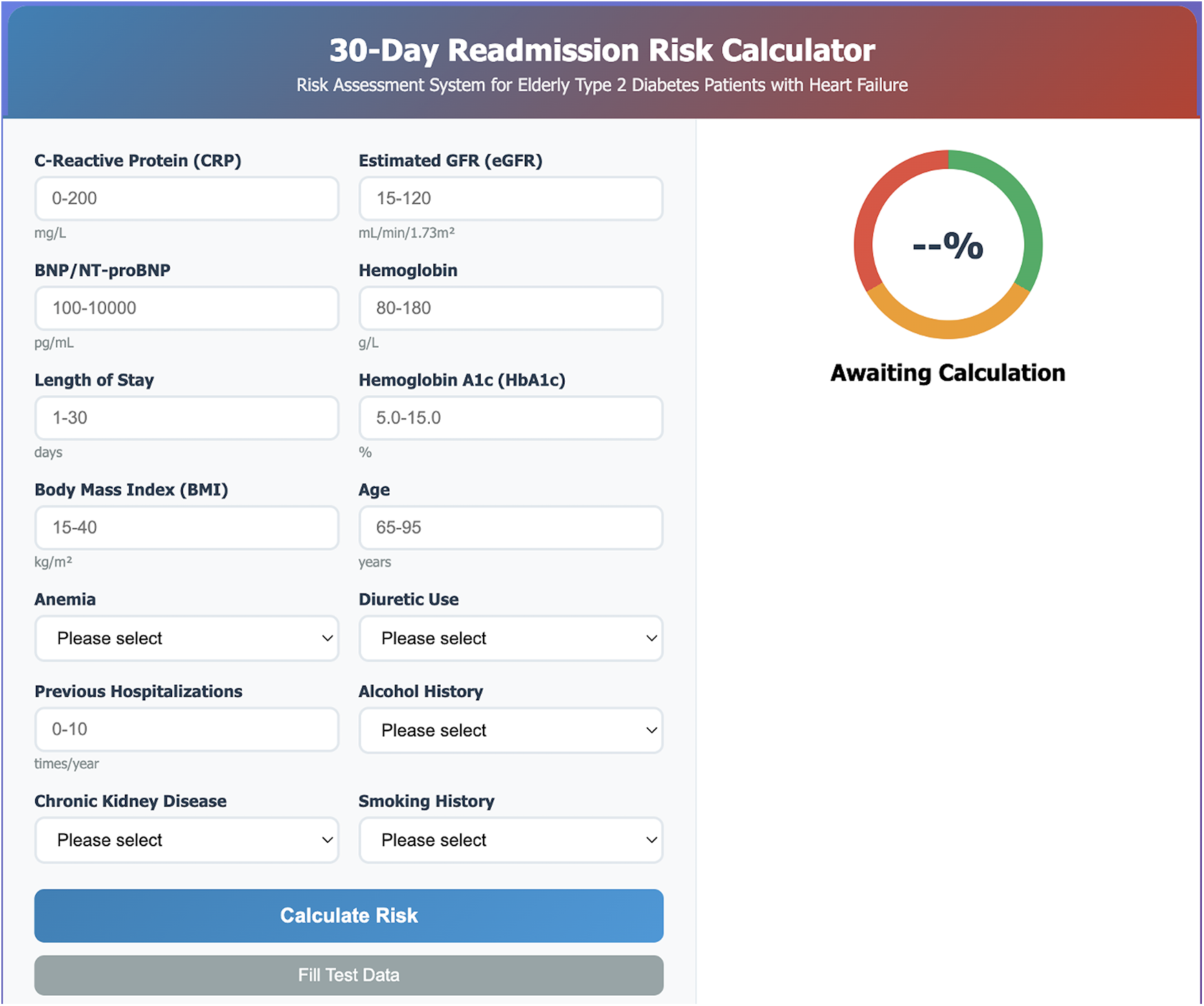Focus the Estimated GFR input box

(x=510, y=198)
